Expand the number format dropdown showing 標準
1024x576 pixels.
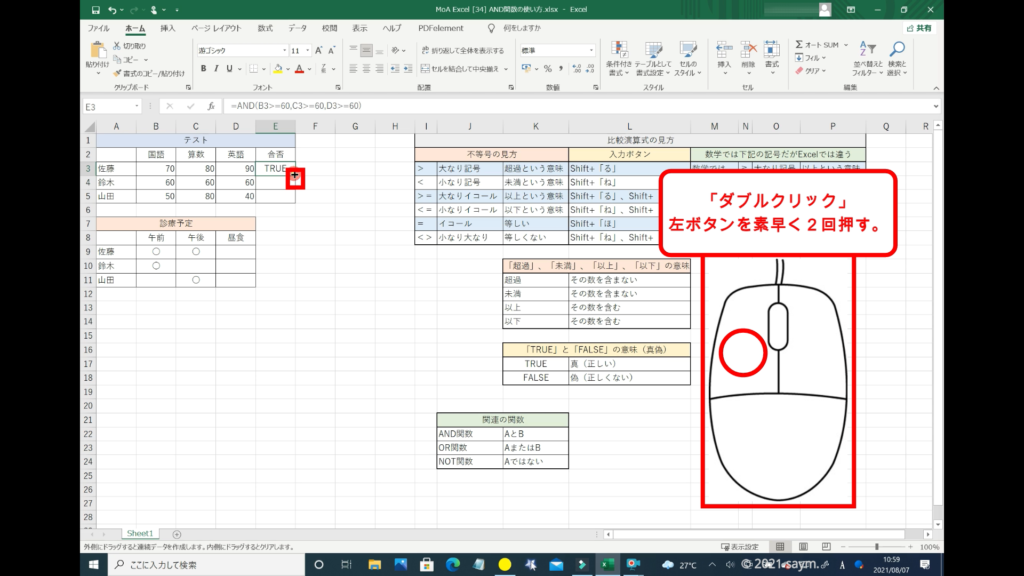591,50
